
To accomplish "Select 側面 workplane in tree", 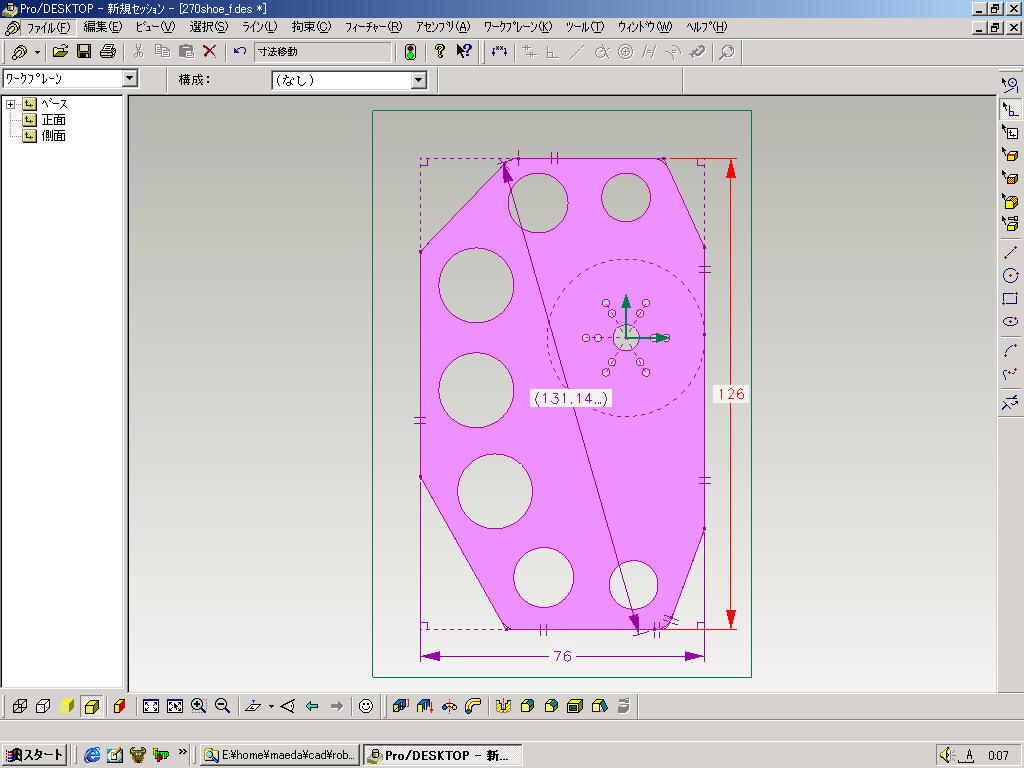I will pos(53,136).
